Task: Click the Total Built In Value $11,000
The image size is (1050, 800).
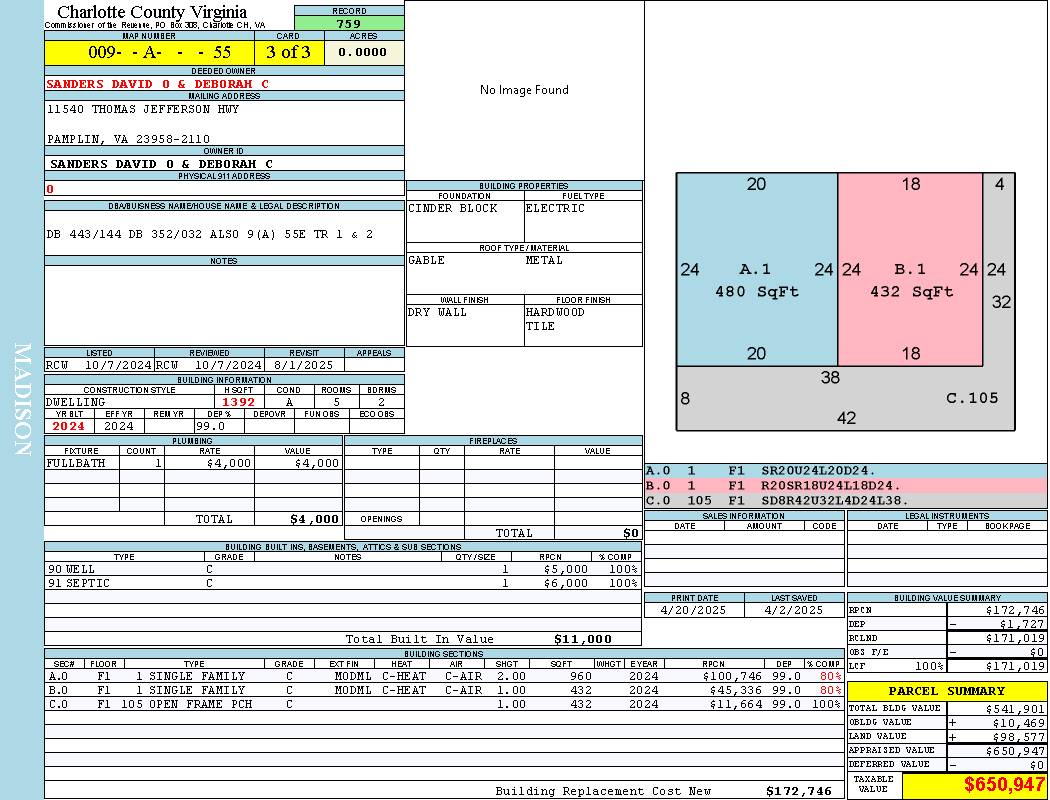Action: (583, 639)
